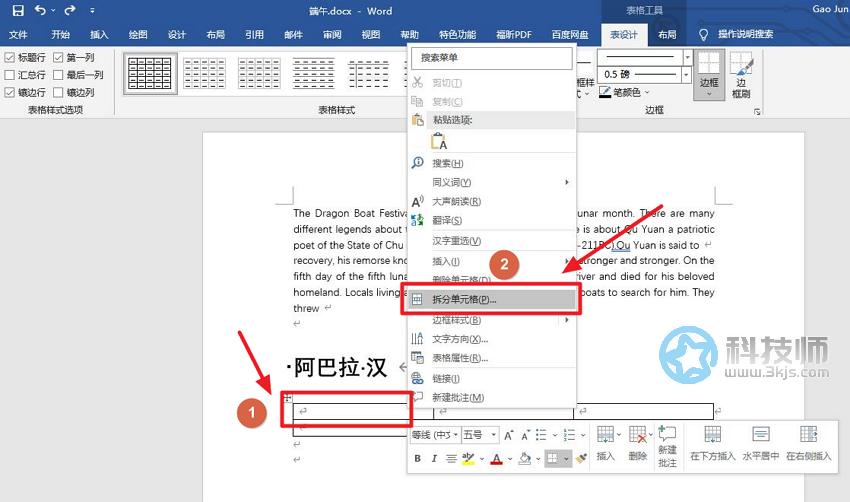Screen dimensions: 850x502
Task: Choose 汉字重选(V) menu entry
Action: click(x=491, y=241)
